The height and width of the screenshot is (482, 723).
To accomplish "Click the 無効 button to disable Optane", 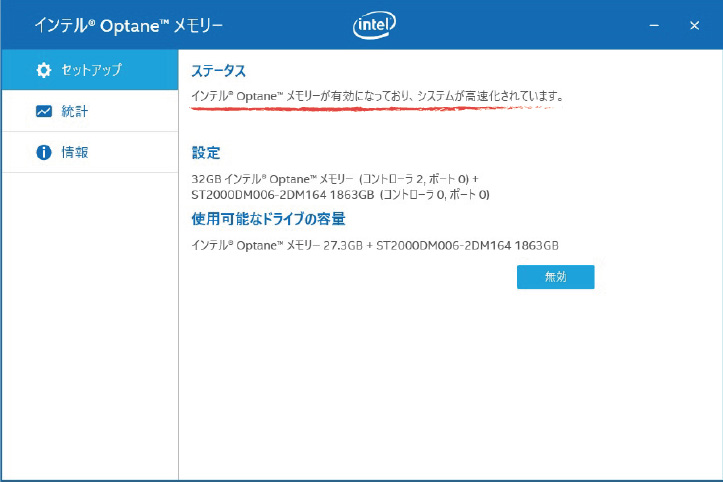I will click(x=555, y=277).
